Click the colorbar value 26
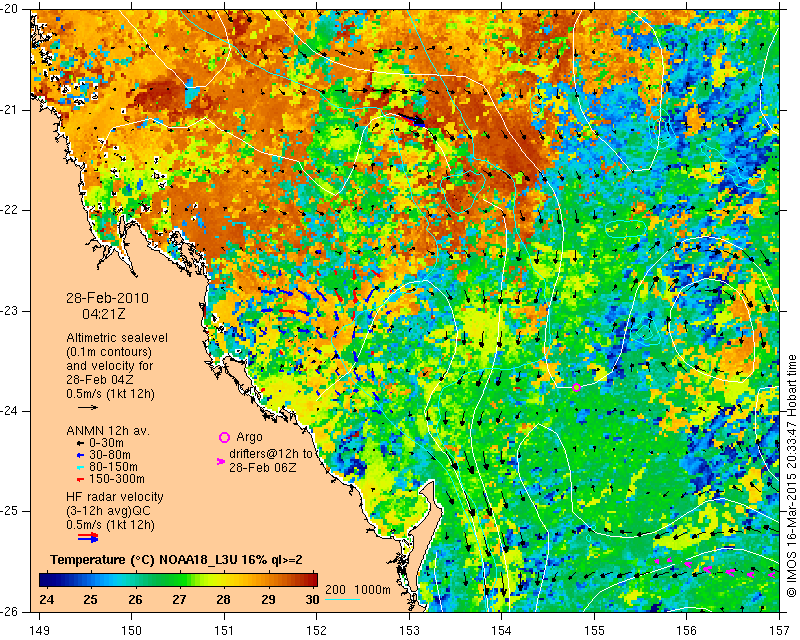This screenshot has width=800, height=640. click(135, 599)
